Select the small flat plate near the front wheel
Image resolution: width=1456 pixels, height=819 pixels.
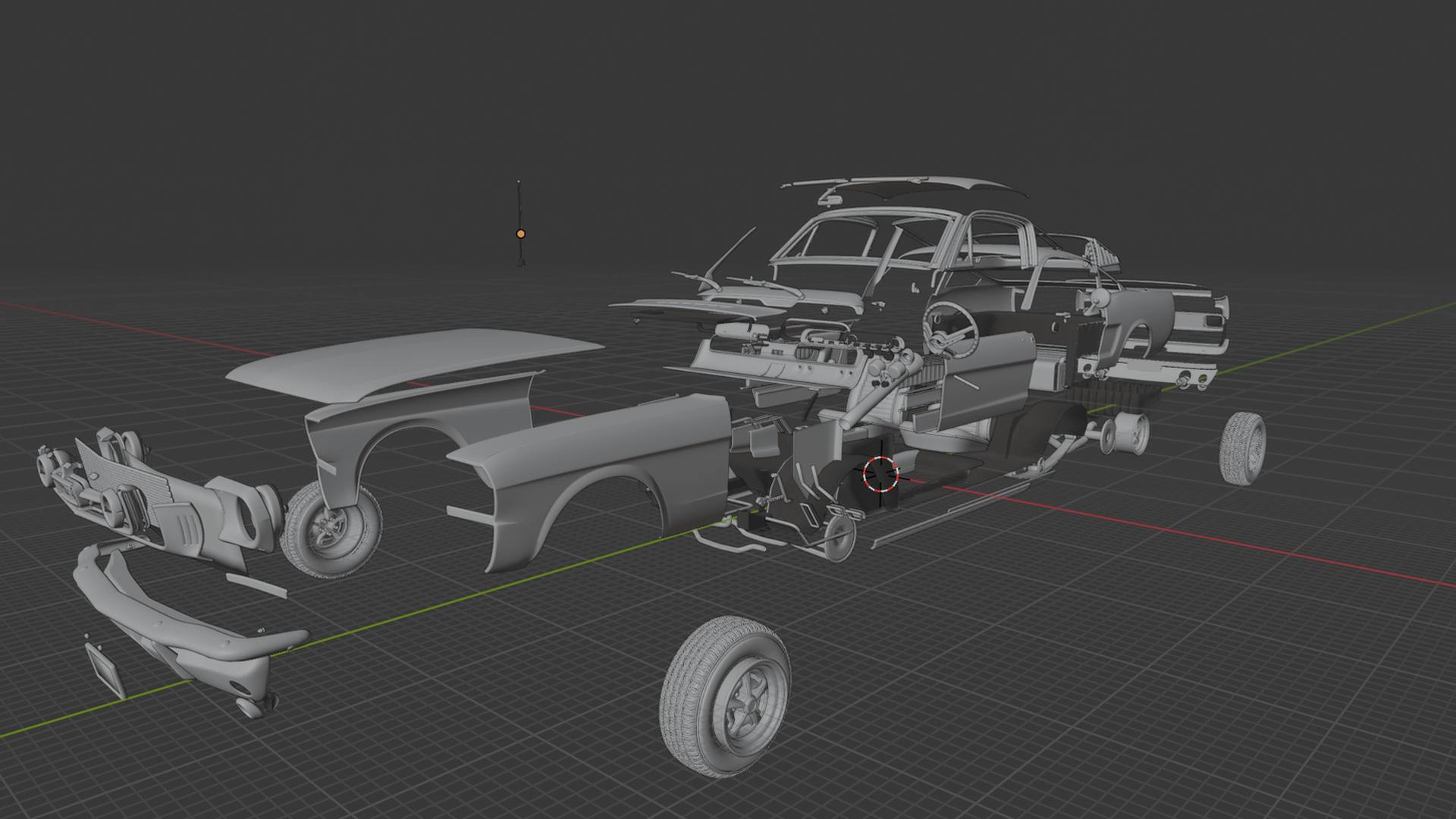tap(256, 586)
